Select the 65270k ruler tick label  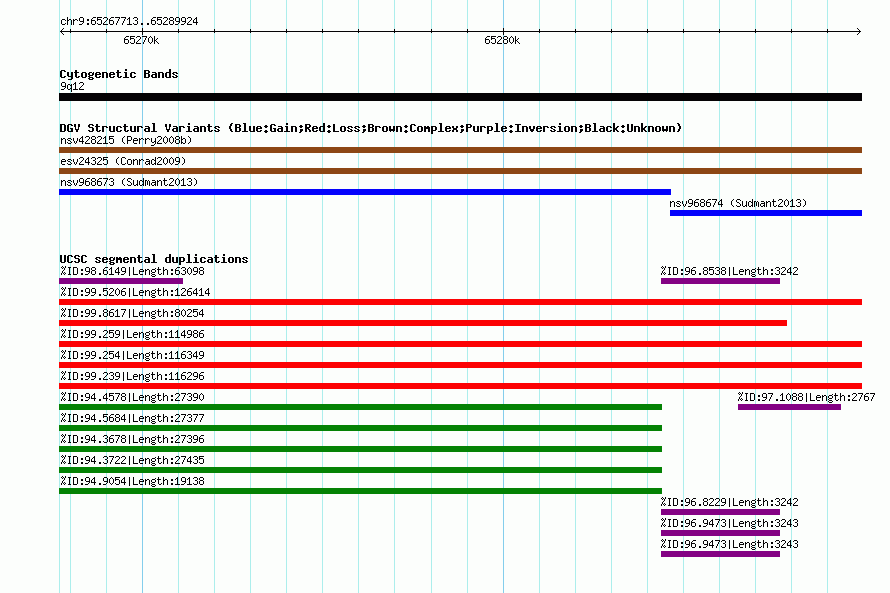[141, 40]
